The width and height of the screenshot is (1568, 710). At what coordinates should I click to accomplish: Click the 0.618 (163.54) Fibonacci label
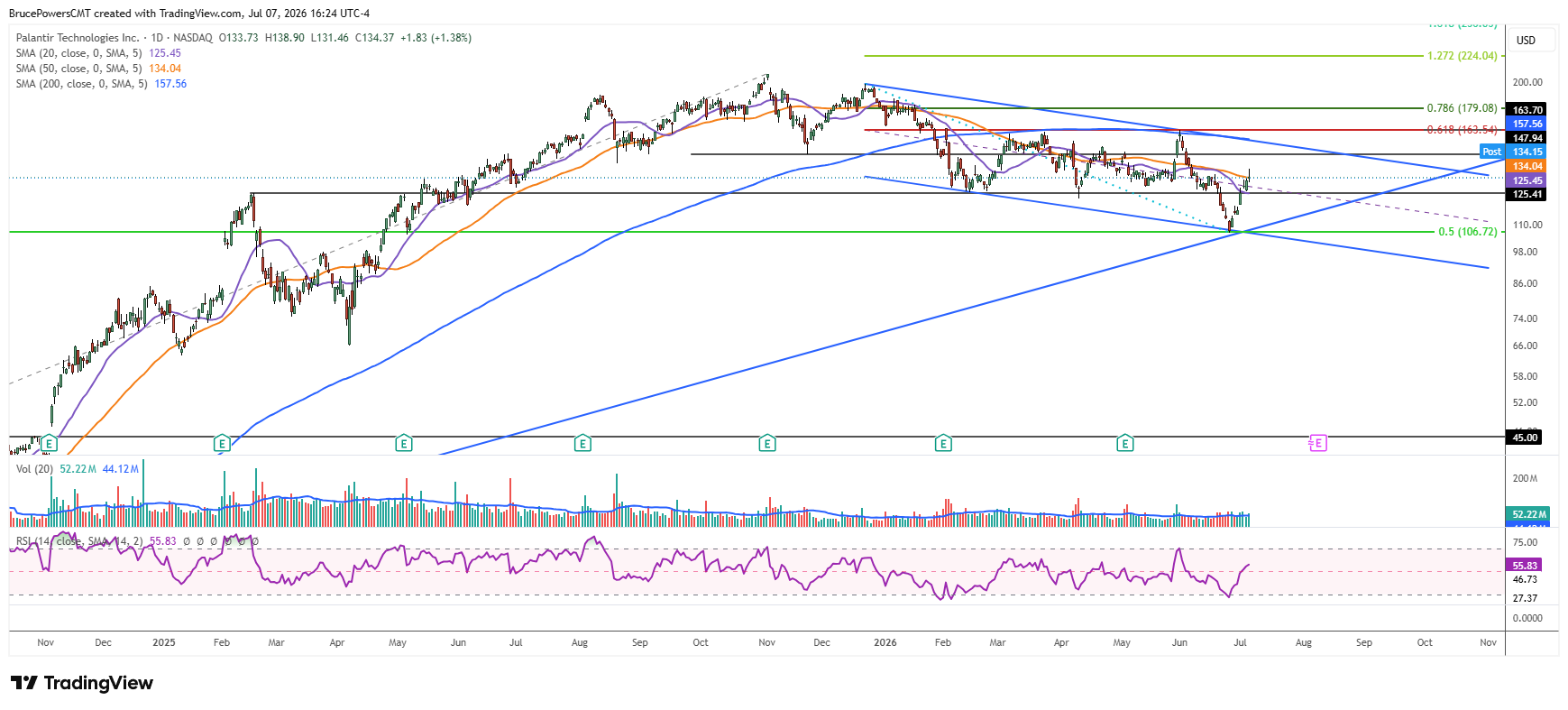point(1462,130)
